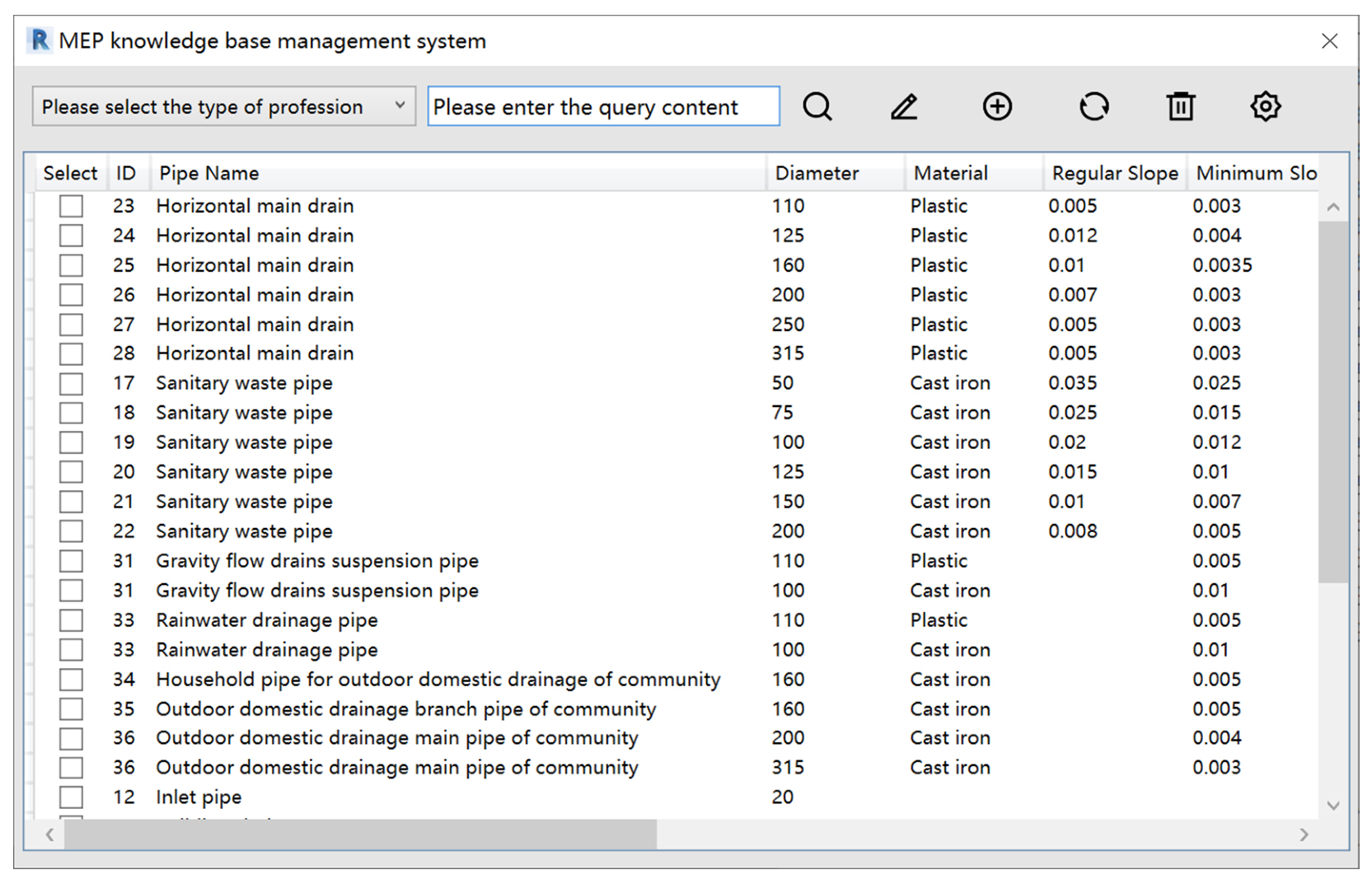Screen dimensions: 1372x879
Task: Click the trash delete icon
Action: pos(1180,107)
